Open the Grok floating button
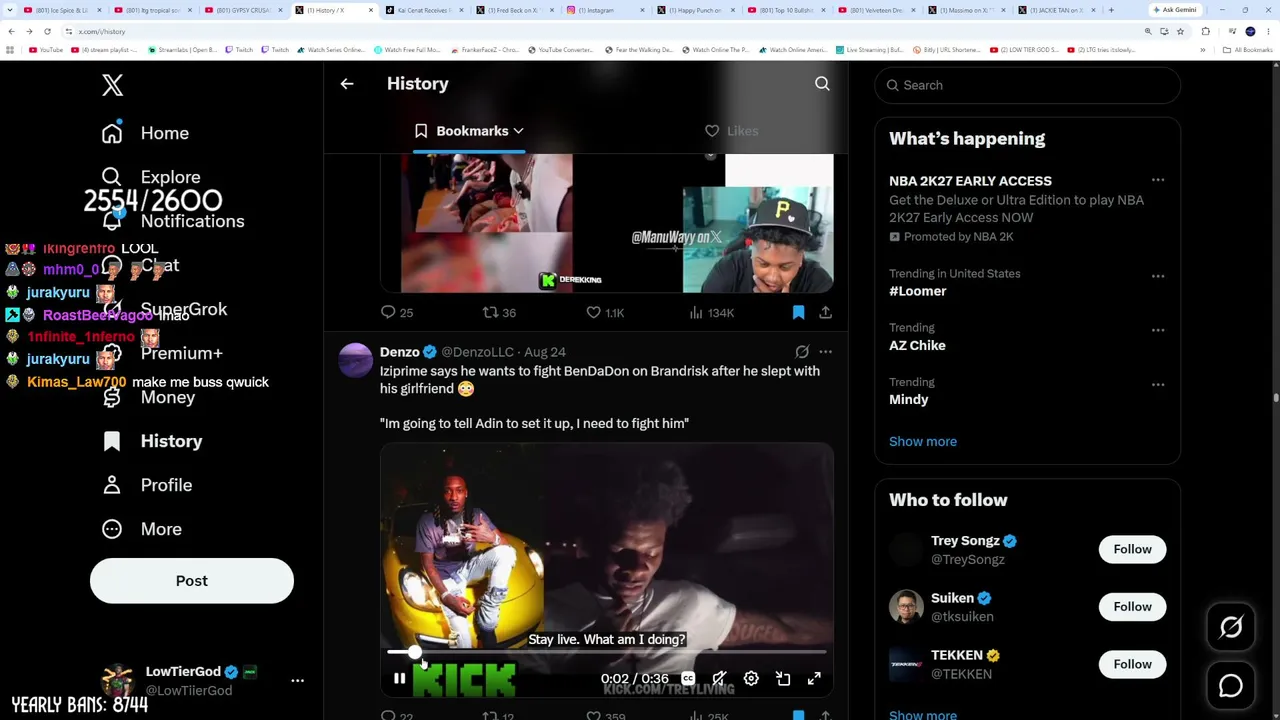1280x720 pixels. 1231,627
